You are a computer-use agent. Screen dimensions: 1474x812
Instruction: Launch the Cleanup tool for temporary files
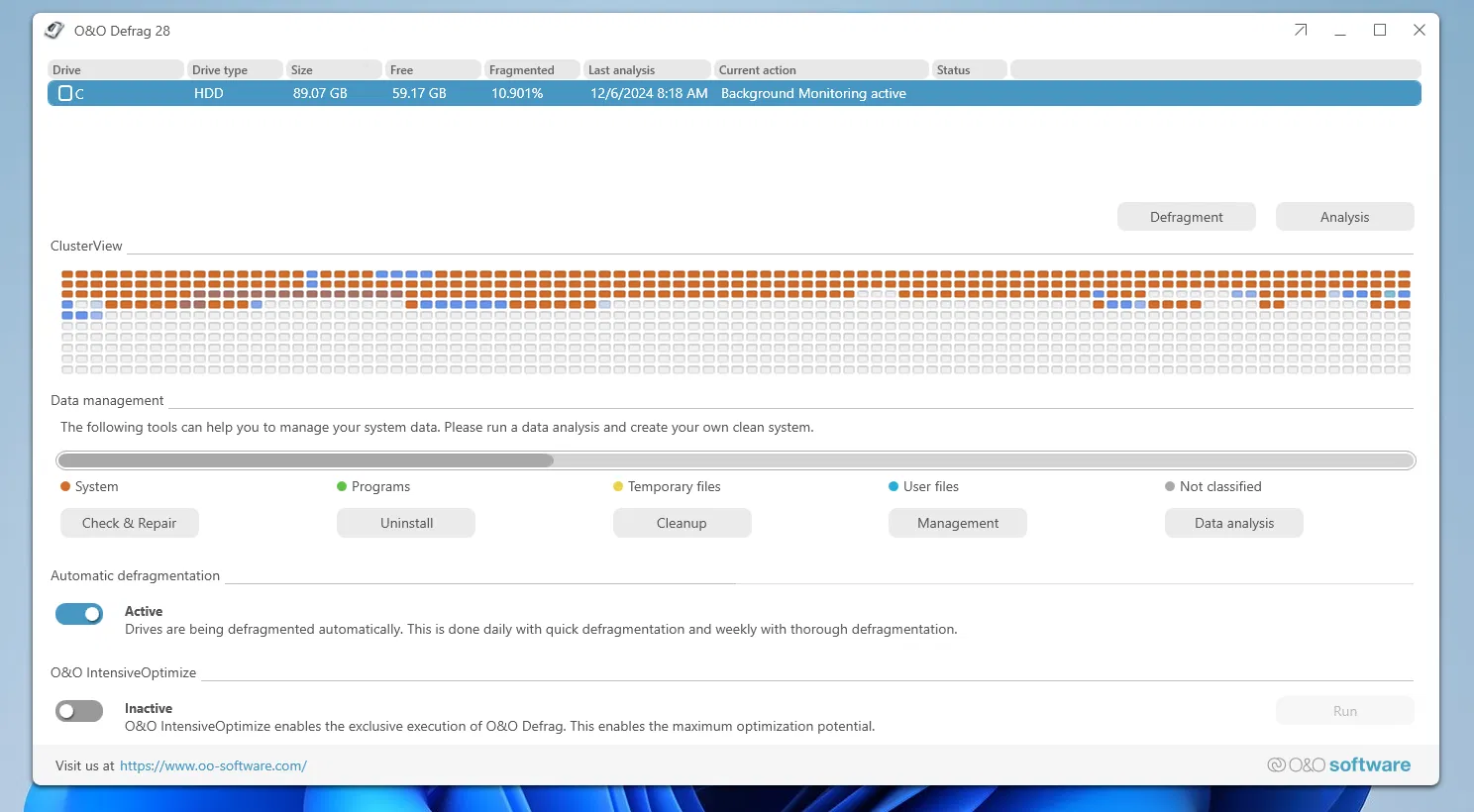click(x=683, y=523)
